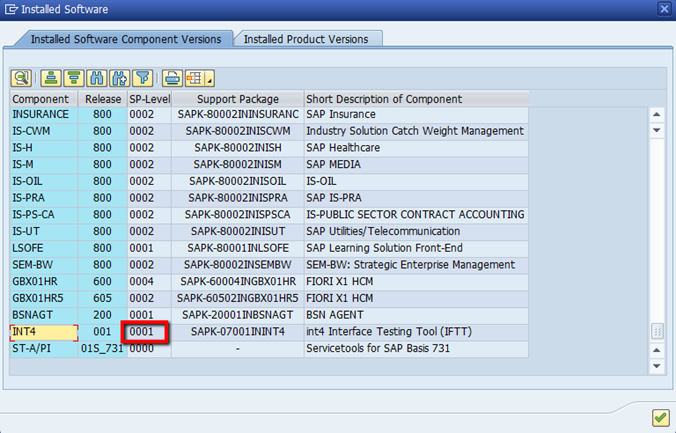Viewport: 676px width, 433px height.
Task: Select the Support Package column header
Action: click(238, 99)
